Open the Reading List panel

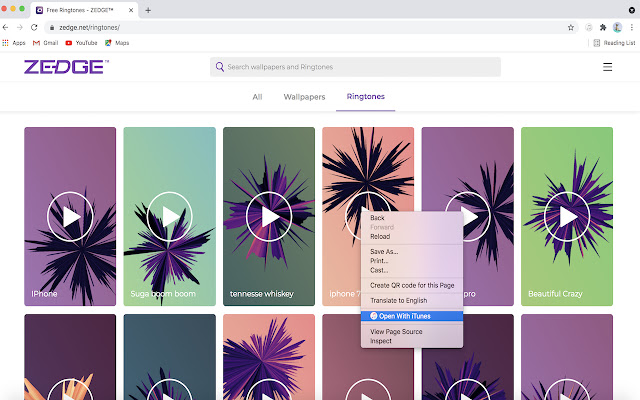(x=613, y=43)
